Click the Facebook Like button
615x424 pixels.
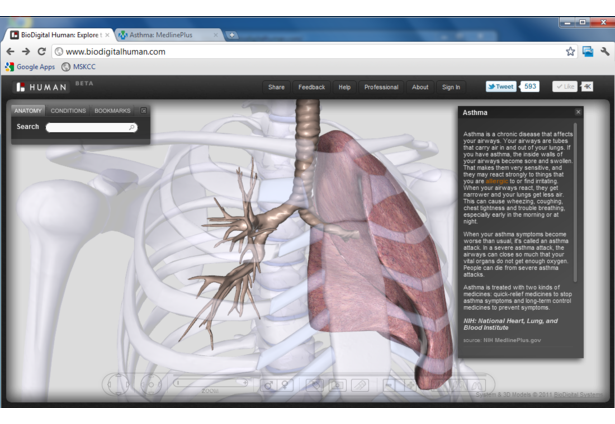[564, 87]
